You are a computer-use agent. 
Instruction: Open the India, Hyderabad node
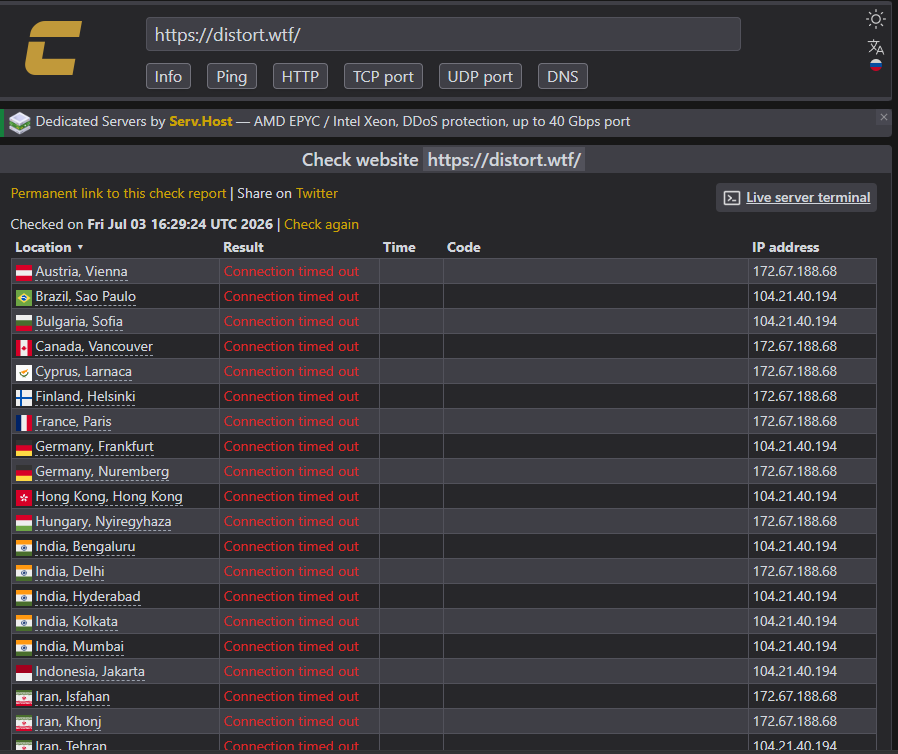[x=88, y=597]
